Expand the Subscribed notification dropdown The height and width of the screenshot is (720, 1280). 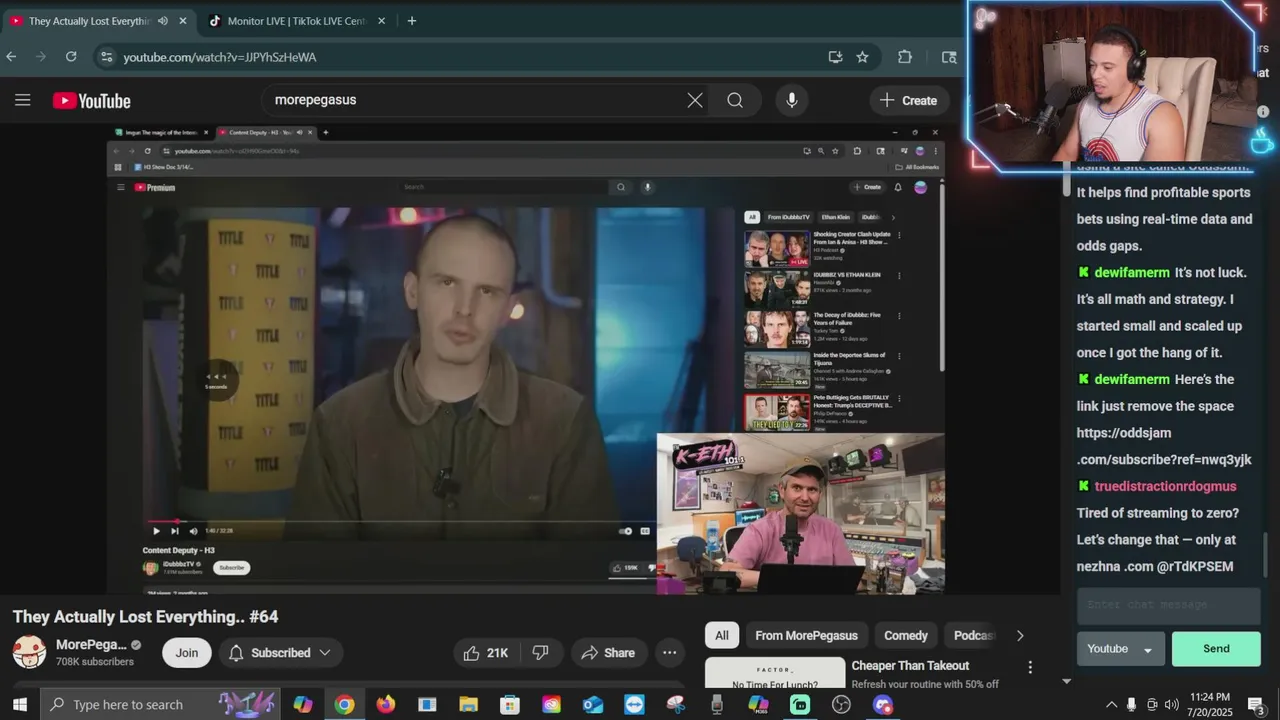pyautogui.click(x=281, y=653)
